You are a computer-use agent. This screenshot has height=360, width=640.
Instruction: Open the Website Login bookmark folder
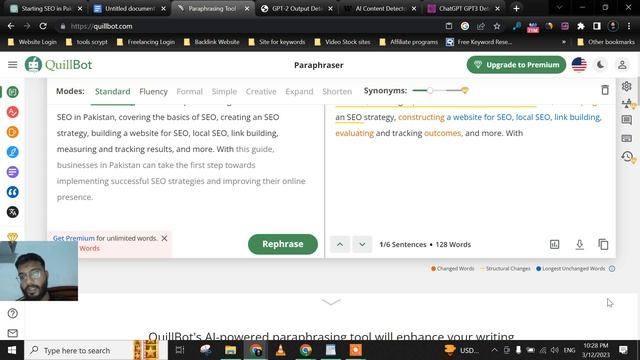click(32, 42)
